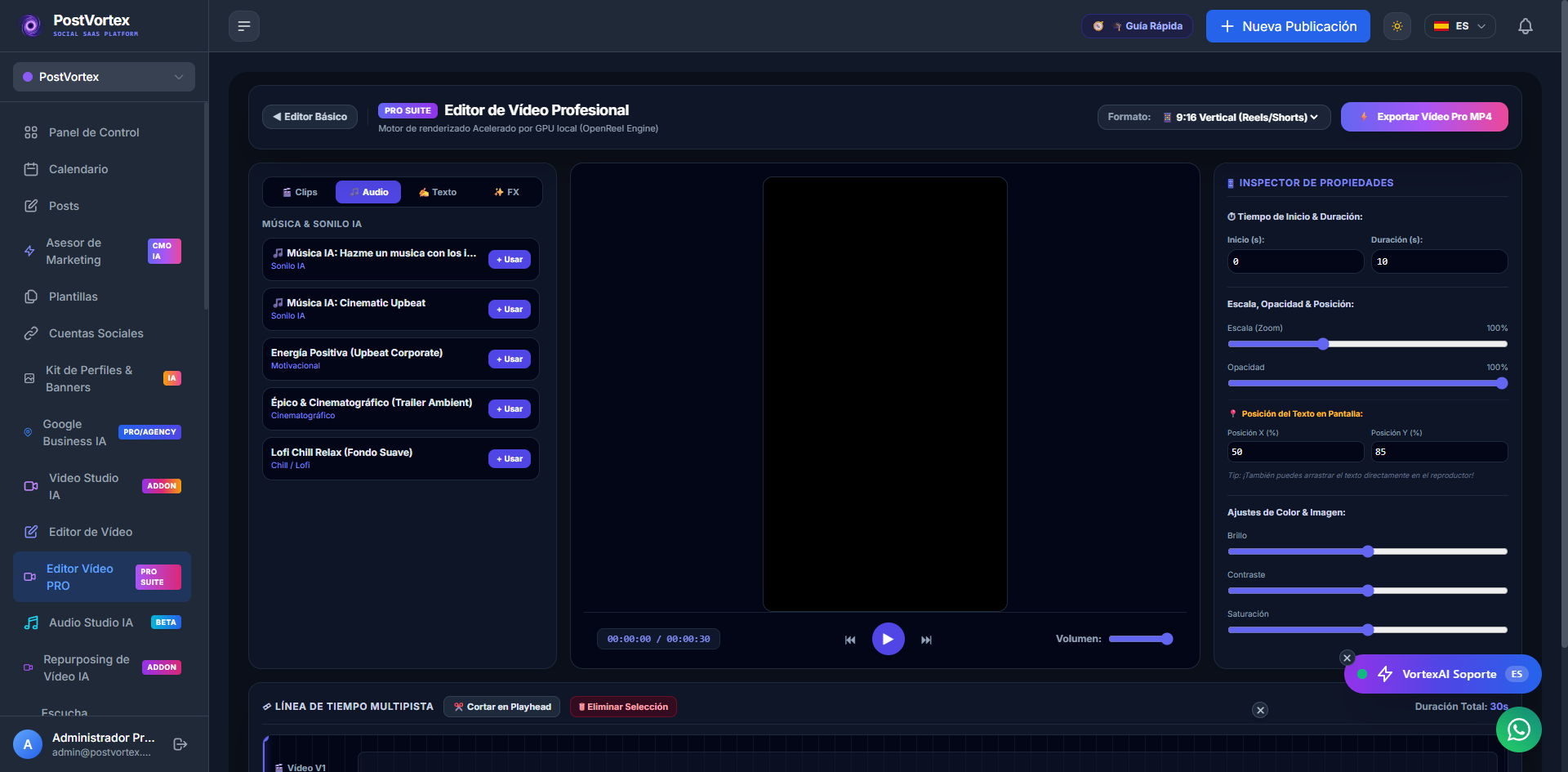Open Plantillas in sidebar
Viewport: 1568px width, 772px height.
coord(102,297)
